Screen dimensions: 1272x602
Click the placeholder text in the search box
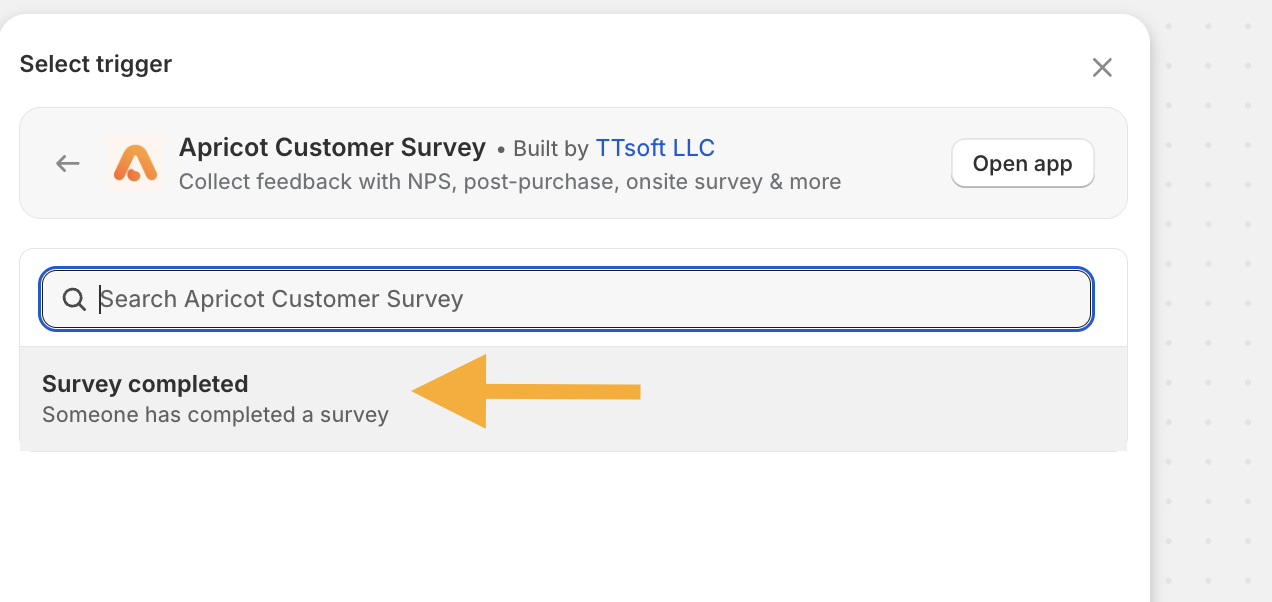281,299
